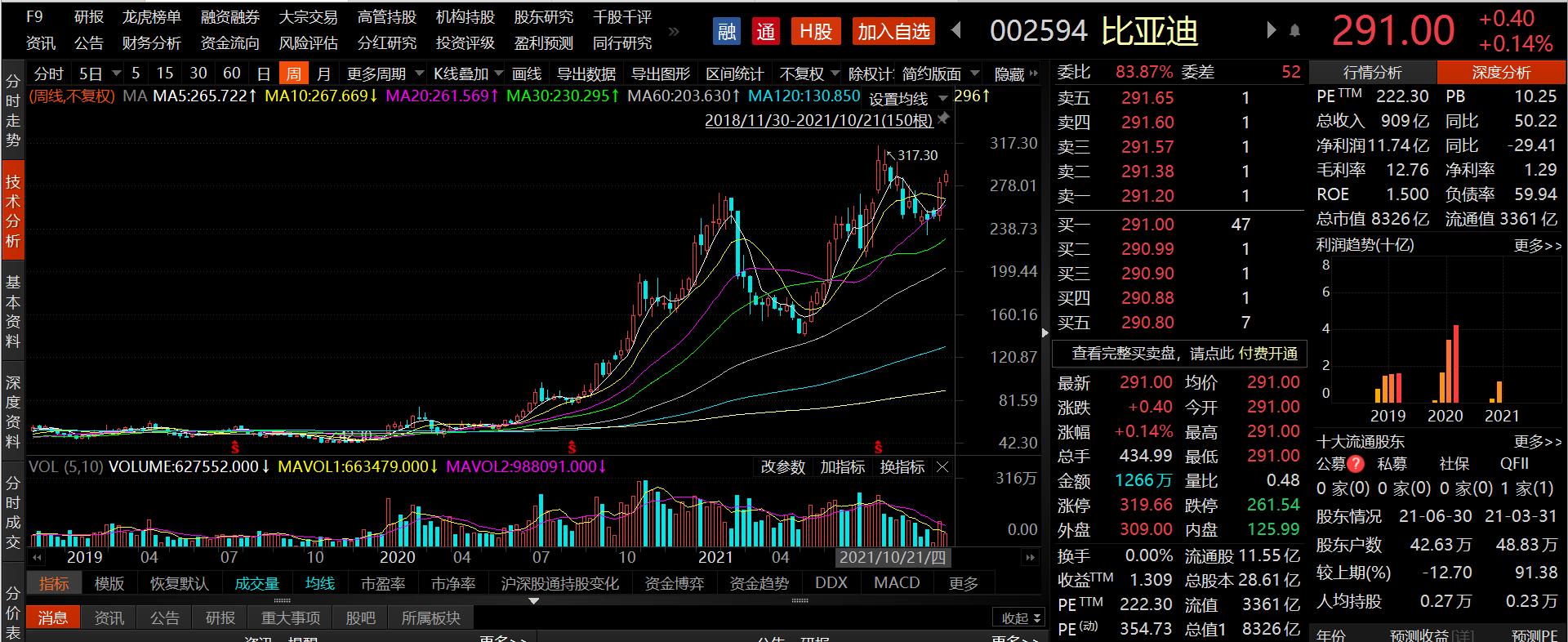
Task: Open the 股吧 tab
Action: 360,618
